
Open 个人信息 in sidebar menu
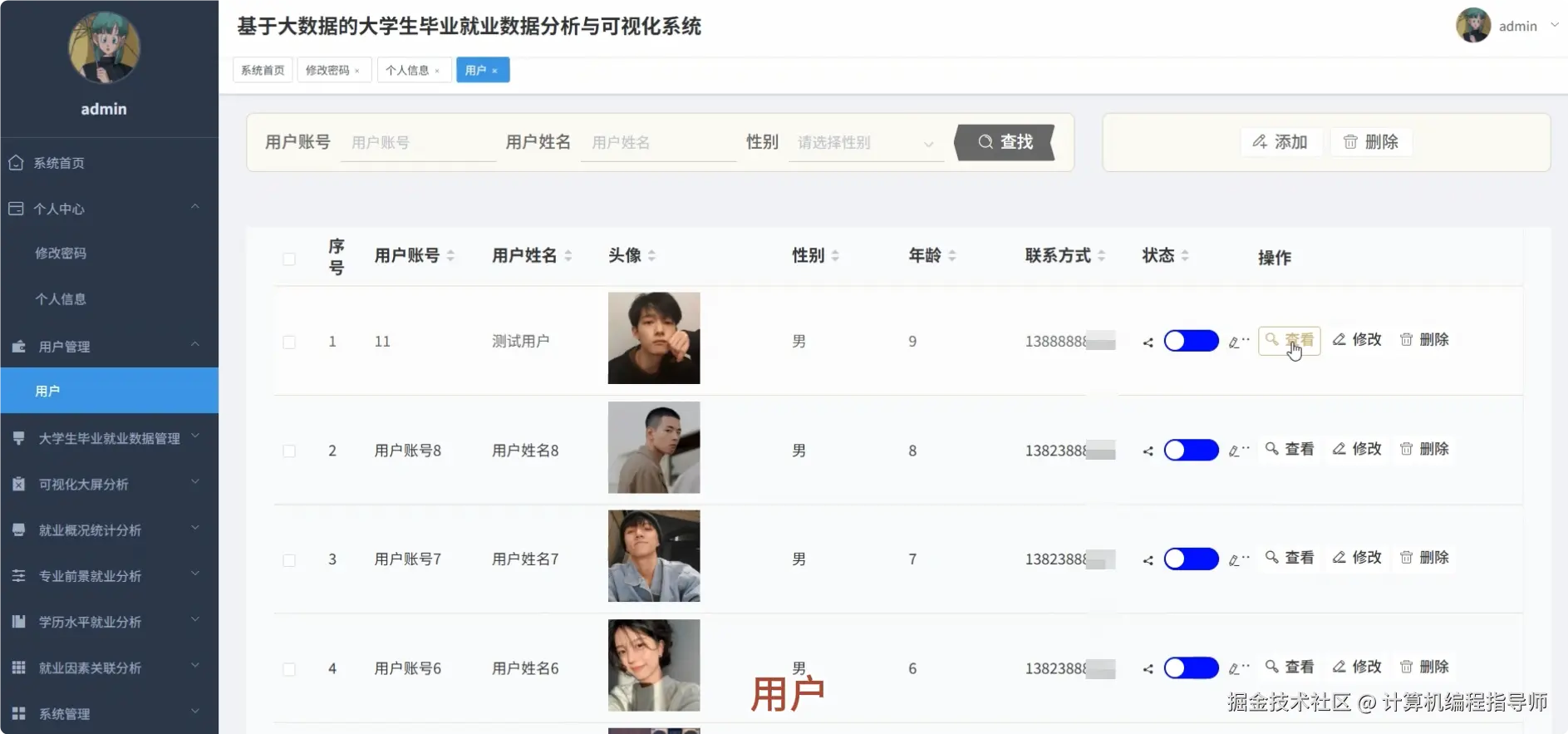click(61, 299)
